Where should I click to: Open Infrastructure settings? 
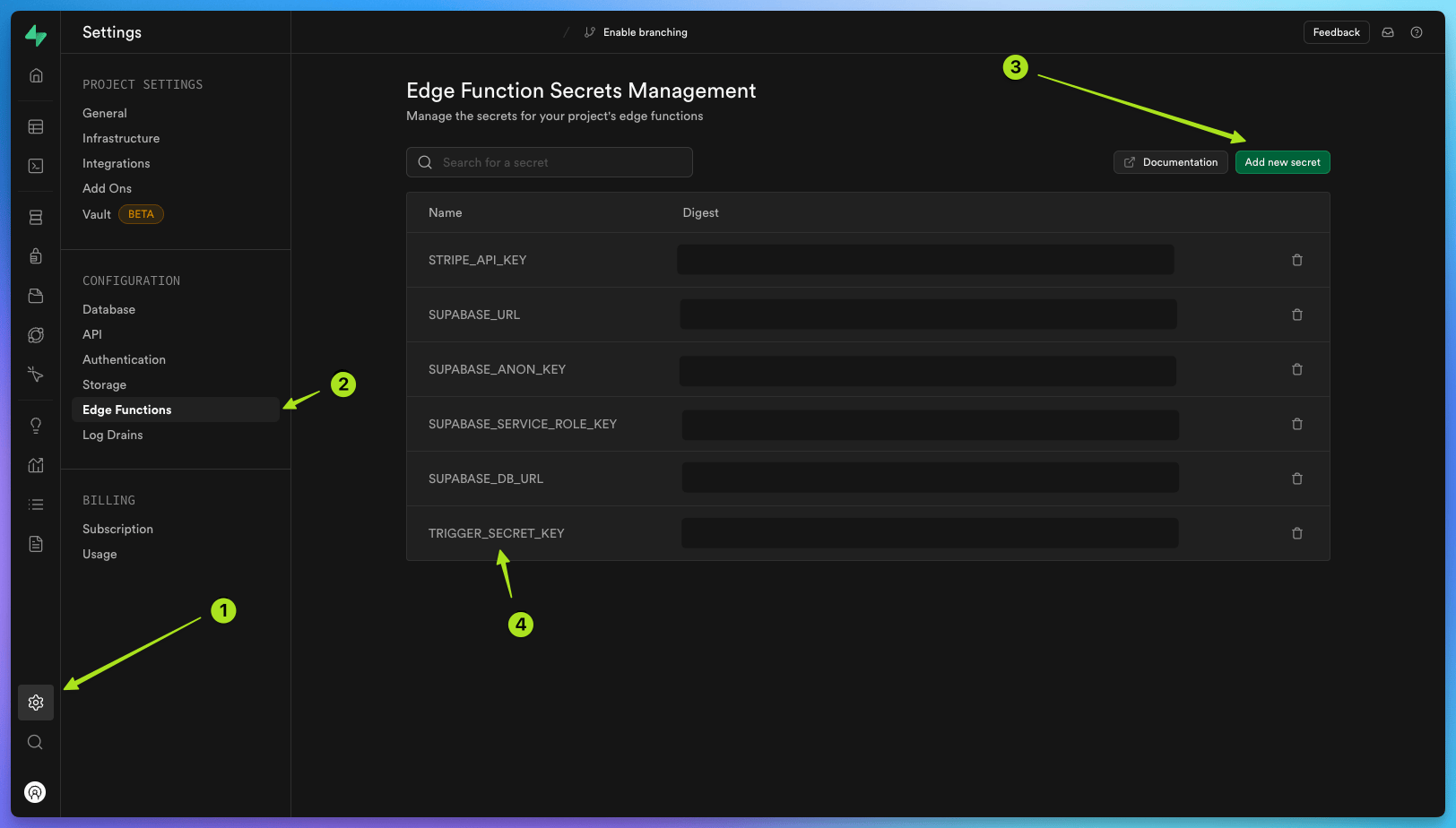tap(121, 138)
